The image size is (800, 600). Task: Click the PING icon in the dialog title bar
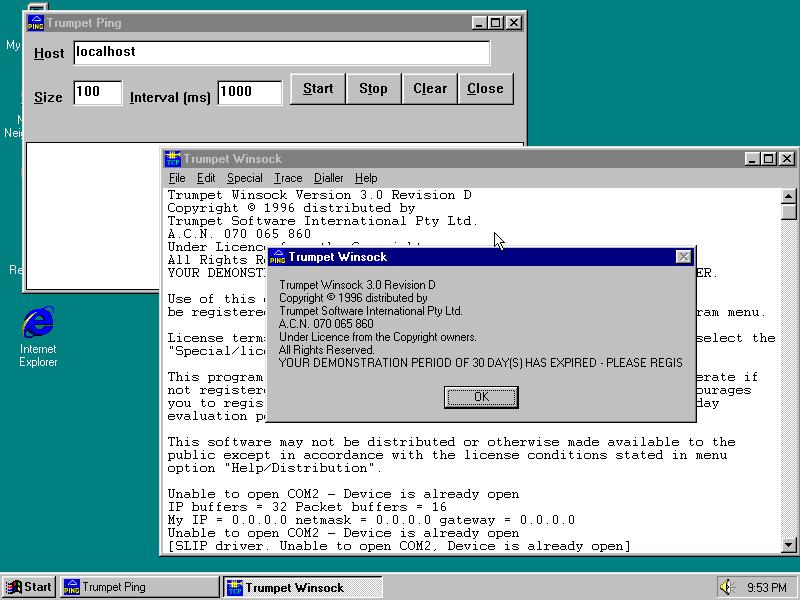coord(277,257)
